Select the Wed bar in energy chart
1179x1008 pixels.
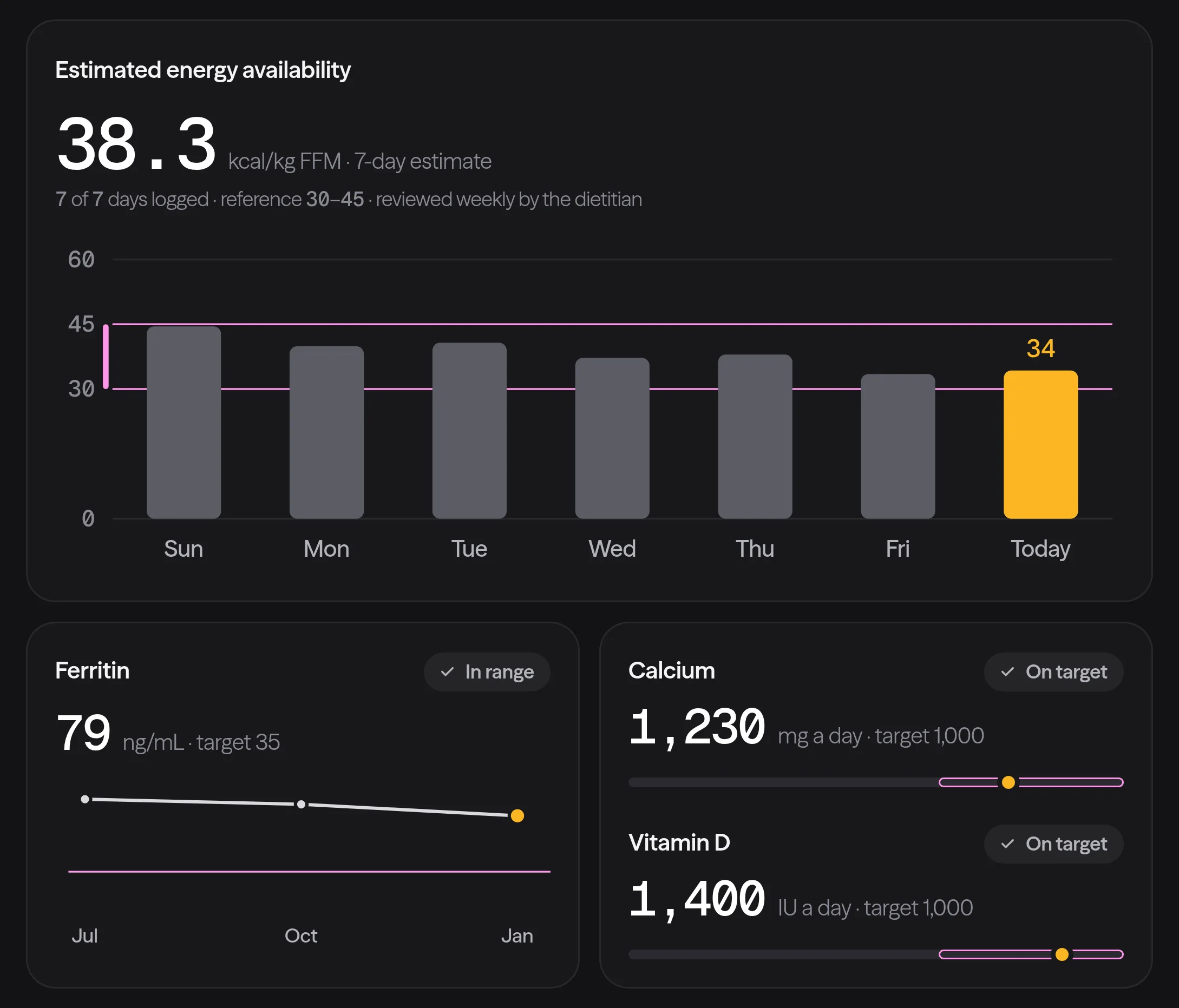[x=612, y=438]
